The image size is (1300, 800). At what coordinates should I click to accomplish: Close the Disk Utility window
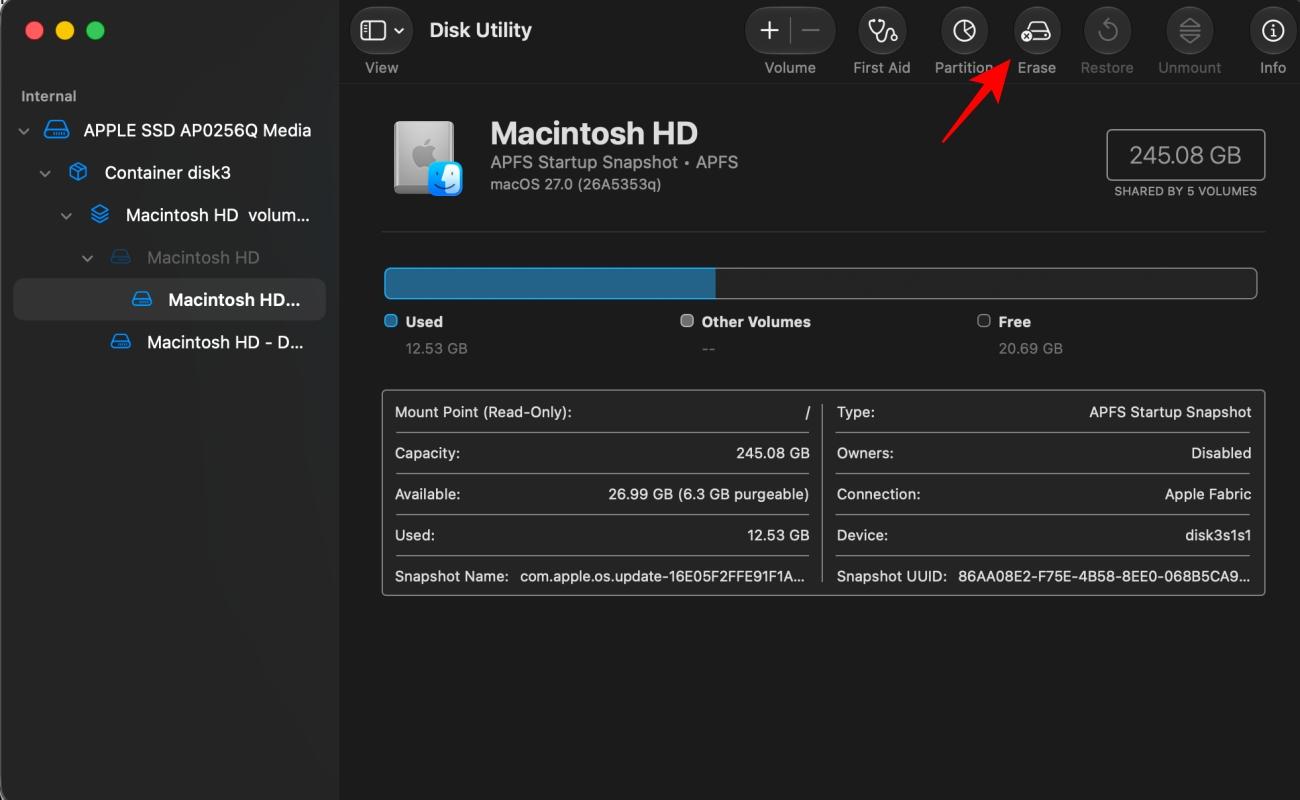(x=34, y=31)
